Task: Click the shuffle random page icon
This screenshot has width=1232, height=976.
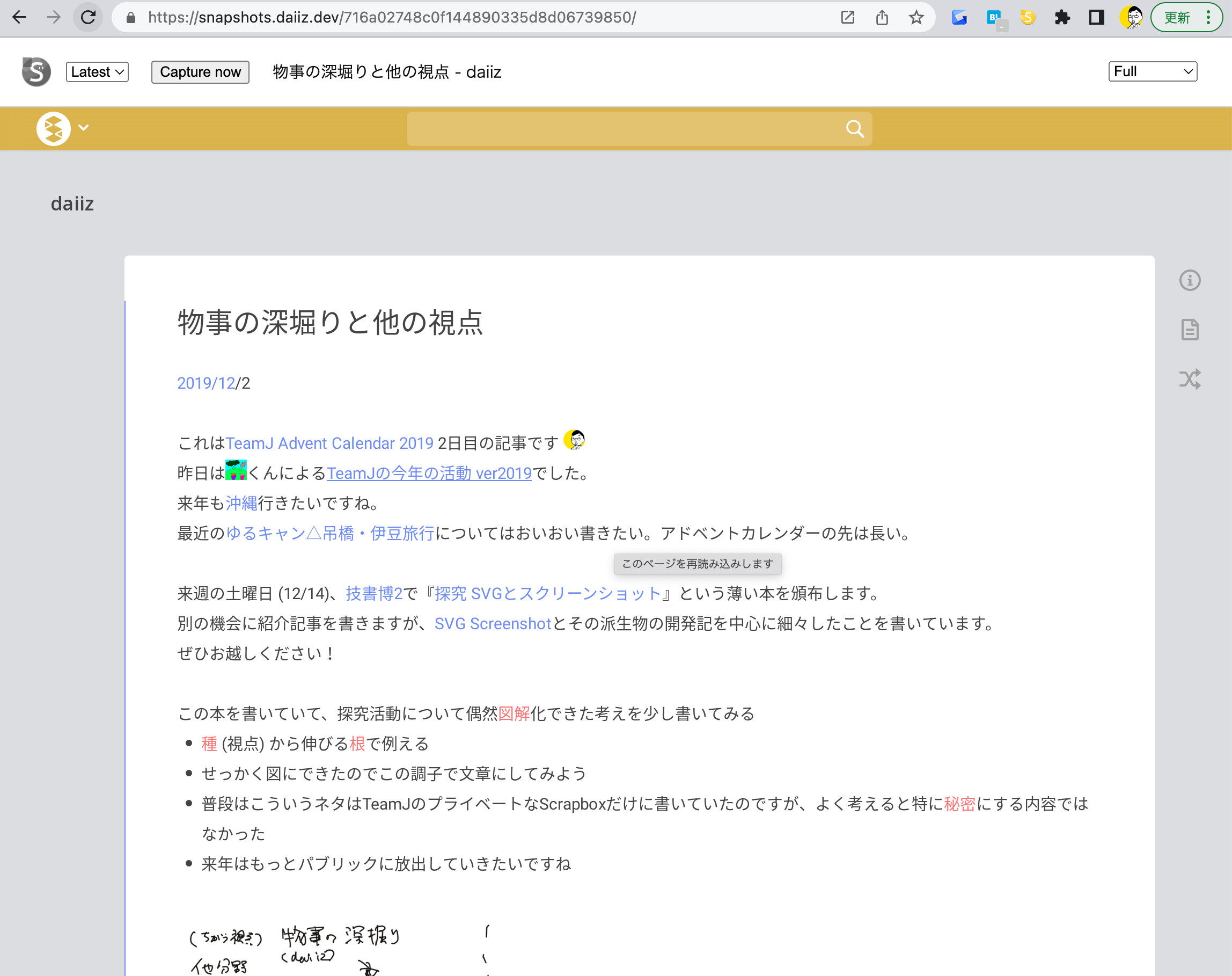Action: [x=1190, y=379]
